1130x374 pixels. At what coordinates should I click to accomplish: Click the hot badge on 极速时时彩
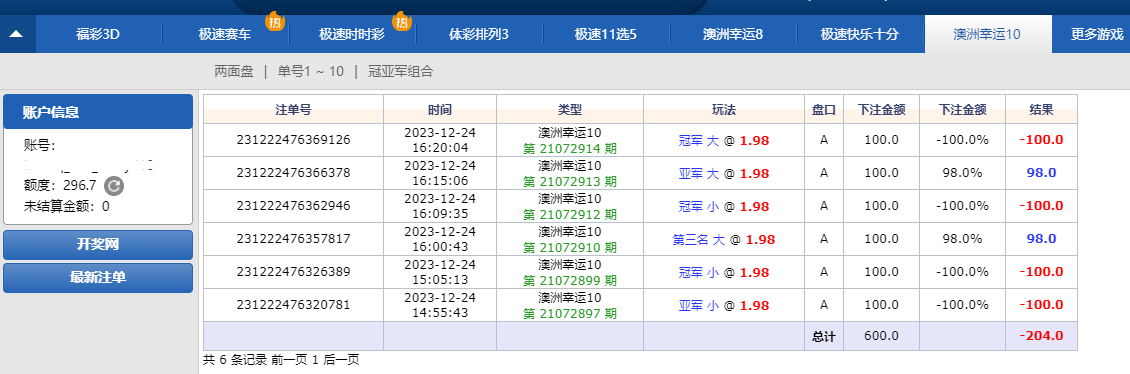click(401, 22)
